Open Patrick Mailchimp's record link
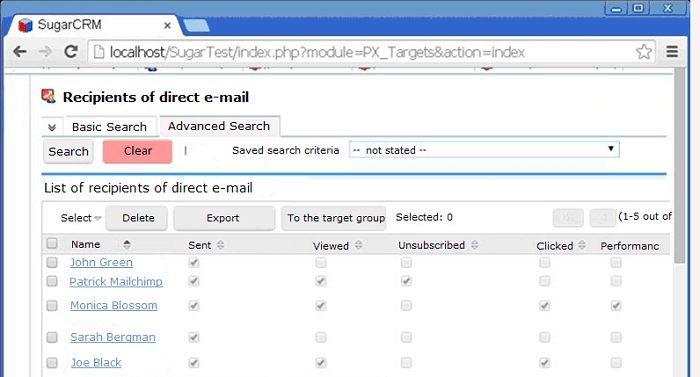Image resolution: width=700 pixels, height=377 pixels. (116, 282)
